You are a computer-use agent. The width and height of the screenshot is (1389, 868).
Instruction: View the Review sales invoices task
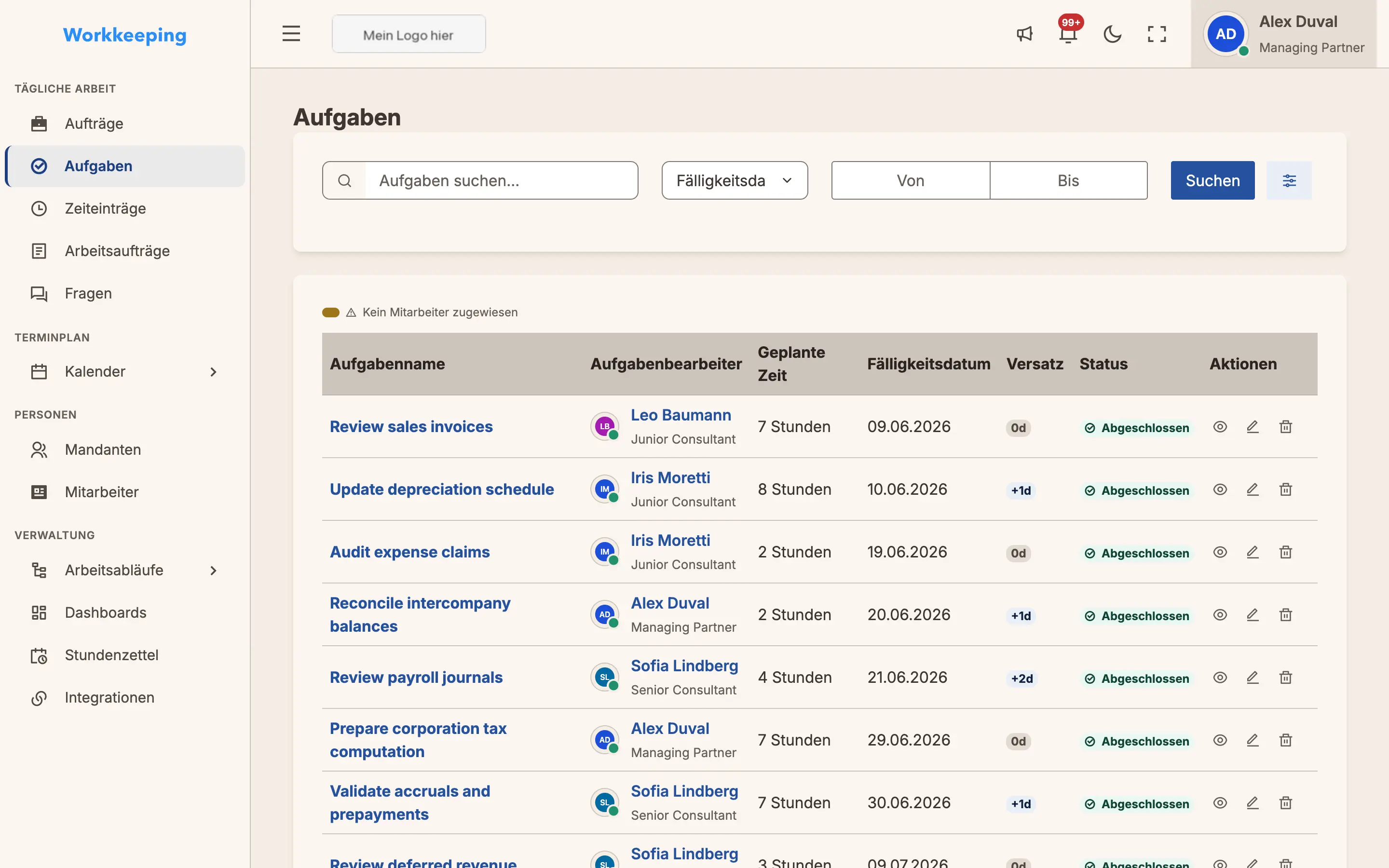(1220, 427)
